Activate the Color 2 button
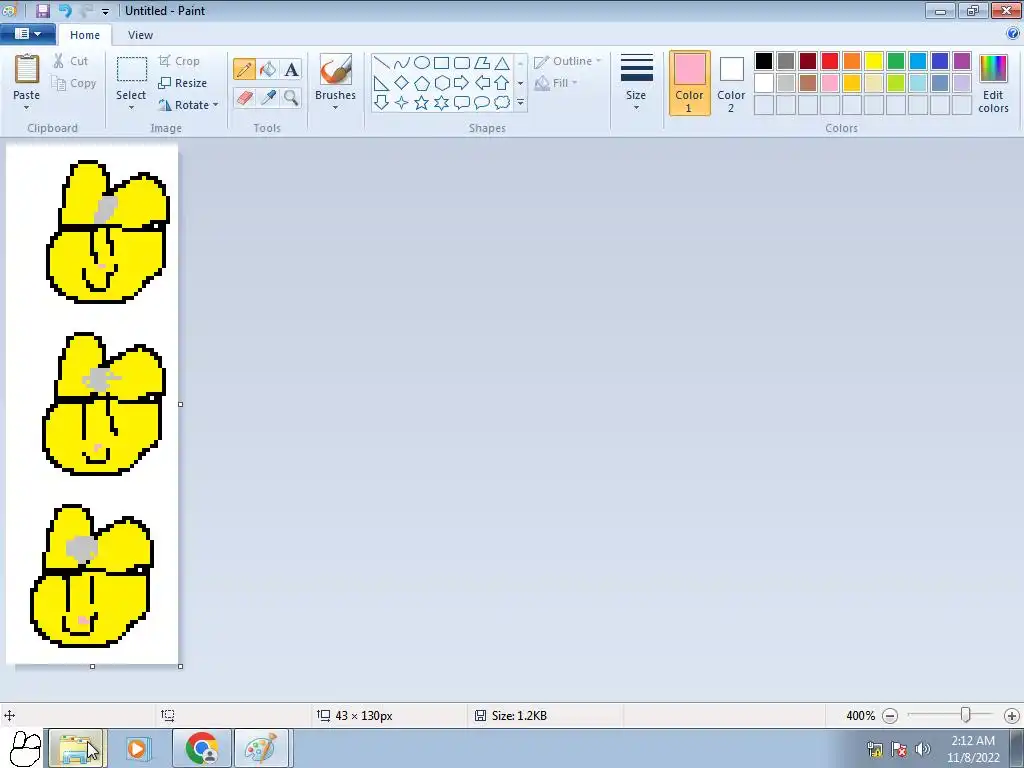 (x=731, y=84)
